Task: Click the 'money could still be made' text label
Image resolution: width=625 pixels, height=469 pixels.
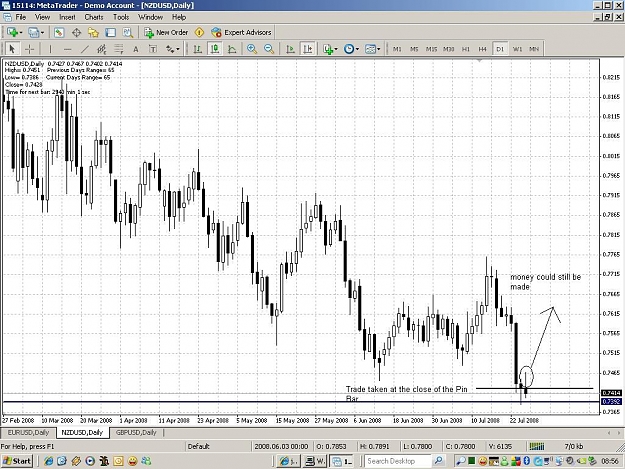Action: (x=545, y=282)
